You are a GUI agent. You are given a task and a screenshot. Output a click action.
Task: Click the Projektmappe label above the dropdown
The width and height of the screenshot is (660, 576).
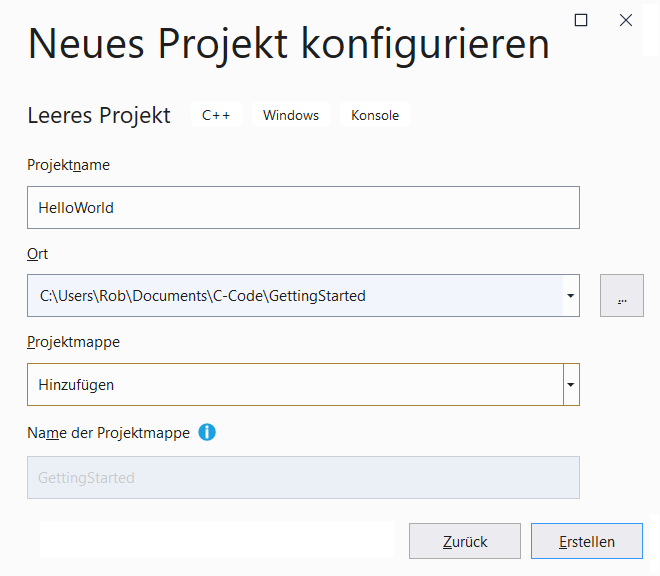(73, 342)
